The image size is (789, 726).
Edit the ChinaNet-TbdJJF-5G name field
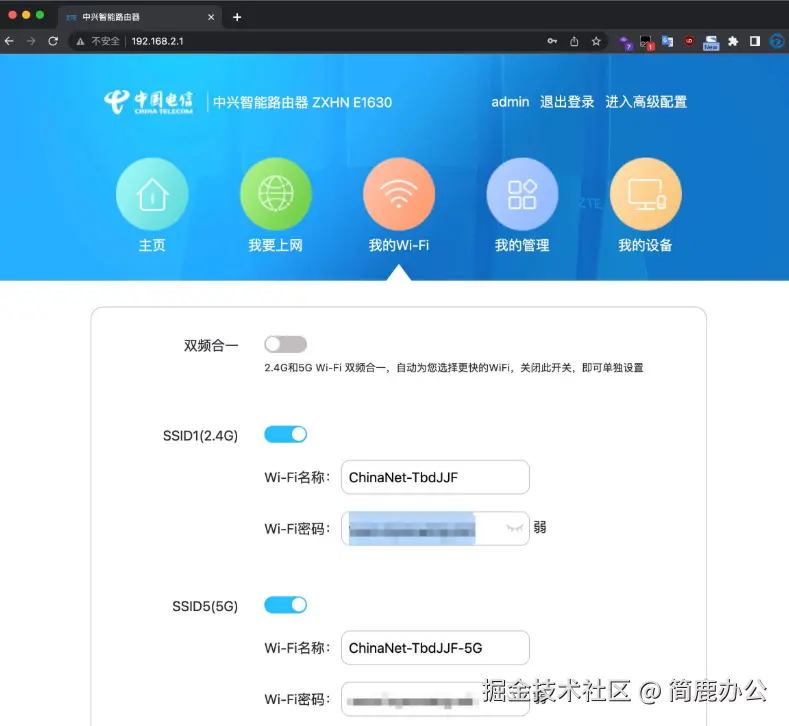pos(435,648)
